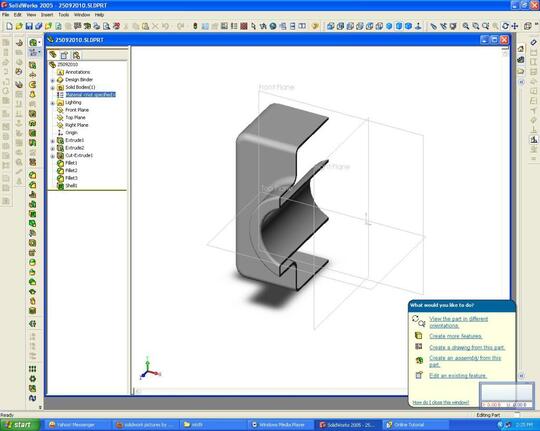Click the Extruded Boss feature icon in the left toolbar
Viewport: 540px width, 431px height.
(x=32, y=65)
